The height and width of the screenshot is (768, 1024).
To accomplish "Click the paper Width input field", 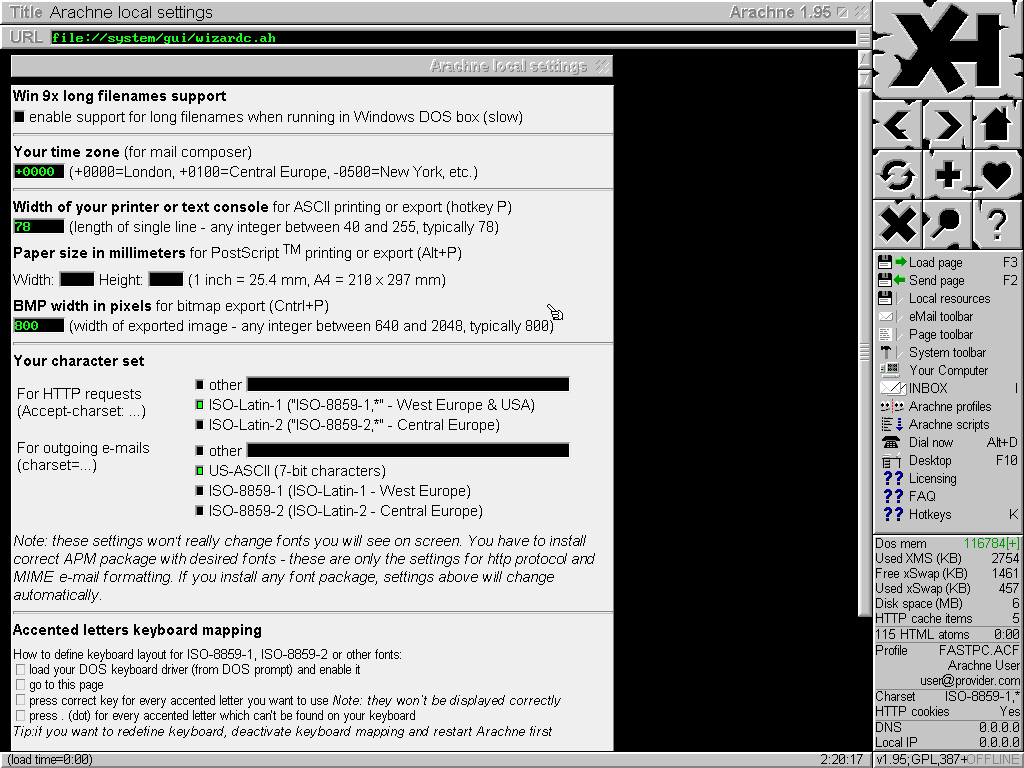I will [x=77, y=280].
